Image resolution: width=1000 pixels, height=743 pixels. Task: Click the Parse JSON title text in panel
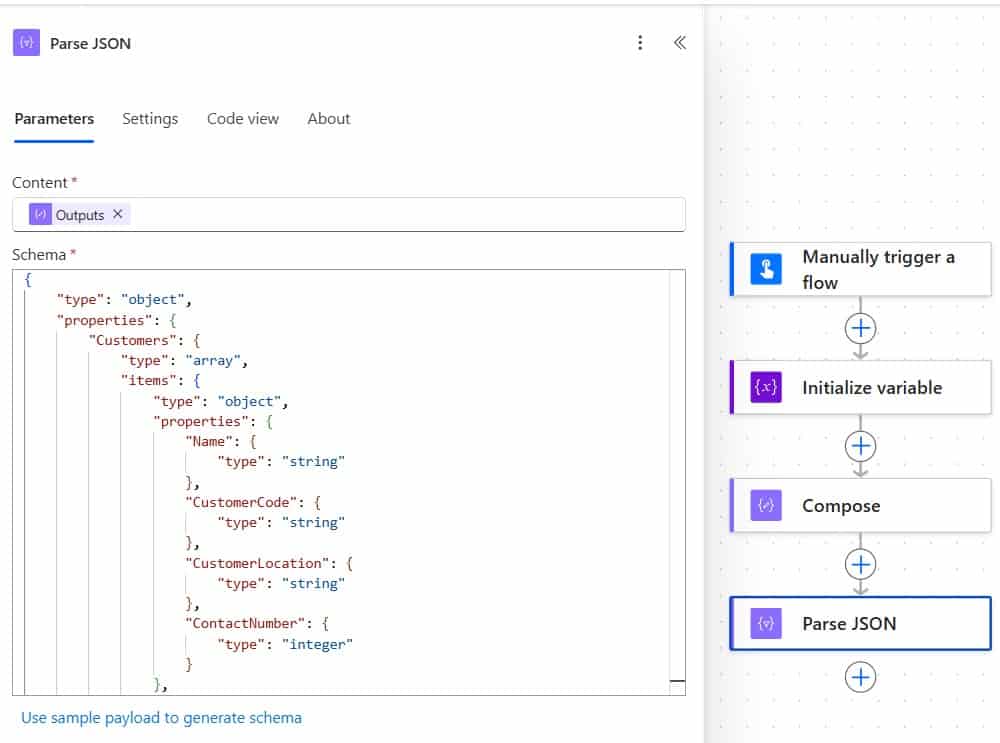pyautogui.click(x=91, y=43)
